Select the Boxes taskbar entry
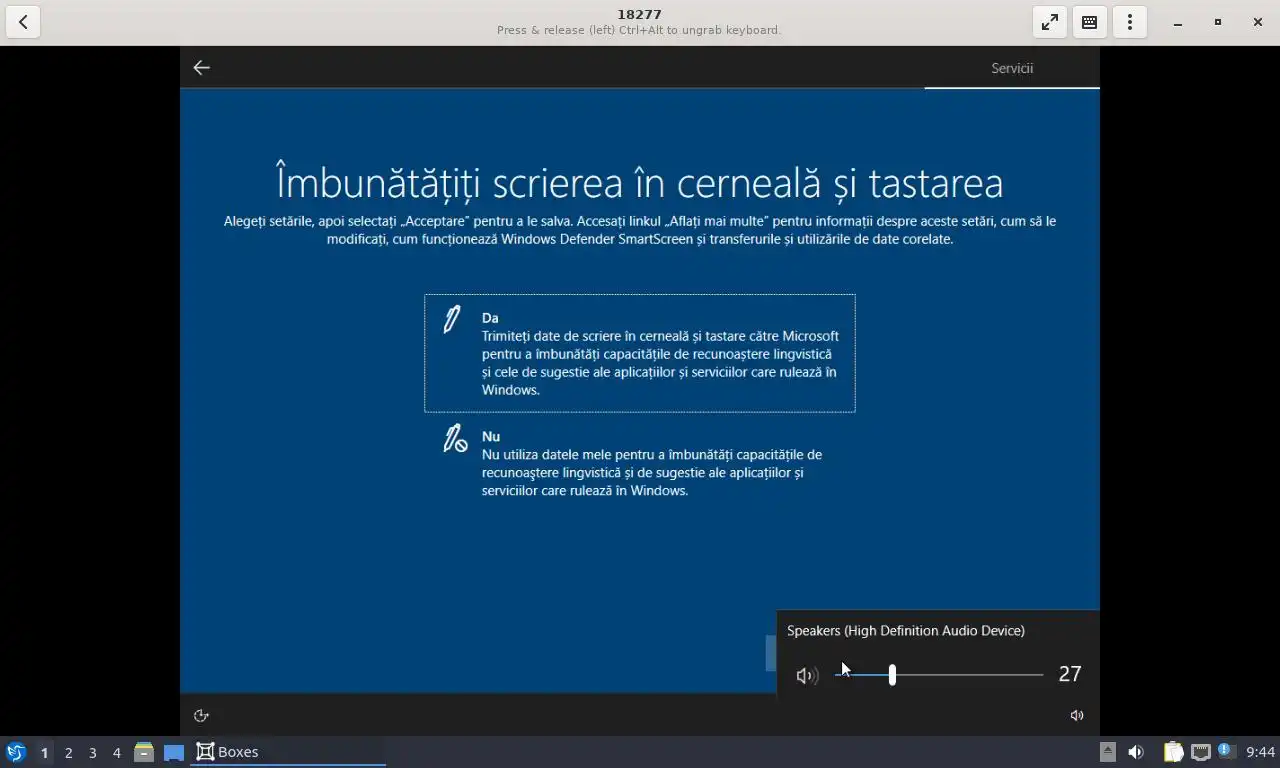The width and height of the screenshot is (1280, 768). [x=288, y=752]
